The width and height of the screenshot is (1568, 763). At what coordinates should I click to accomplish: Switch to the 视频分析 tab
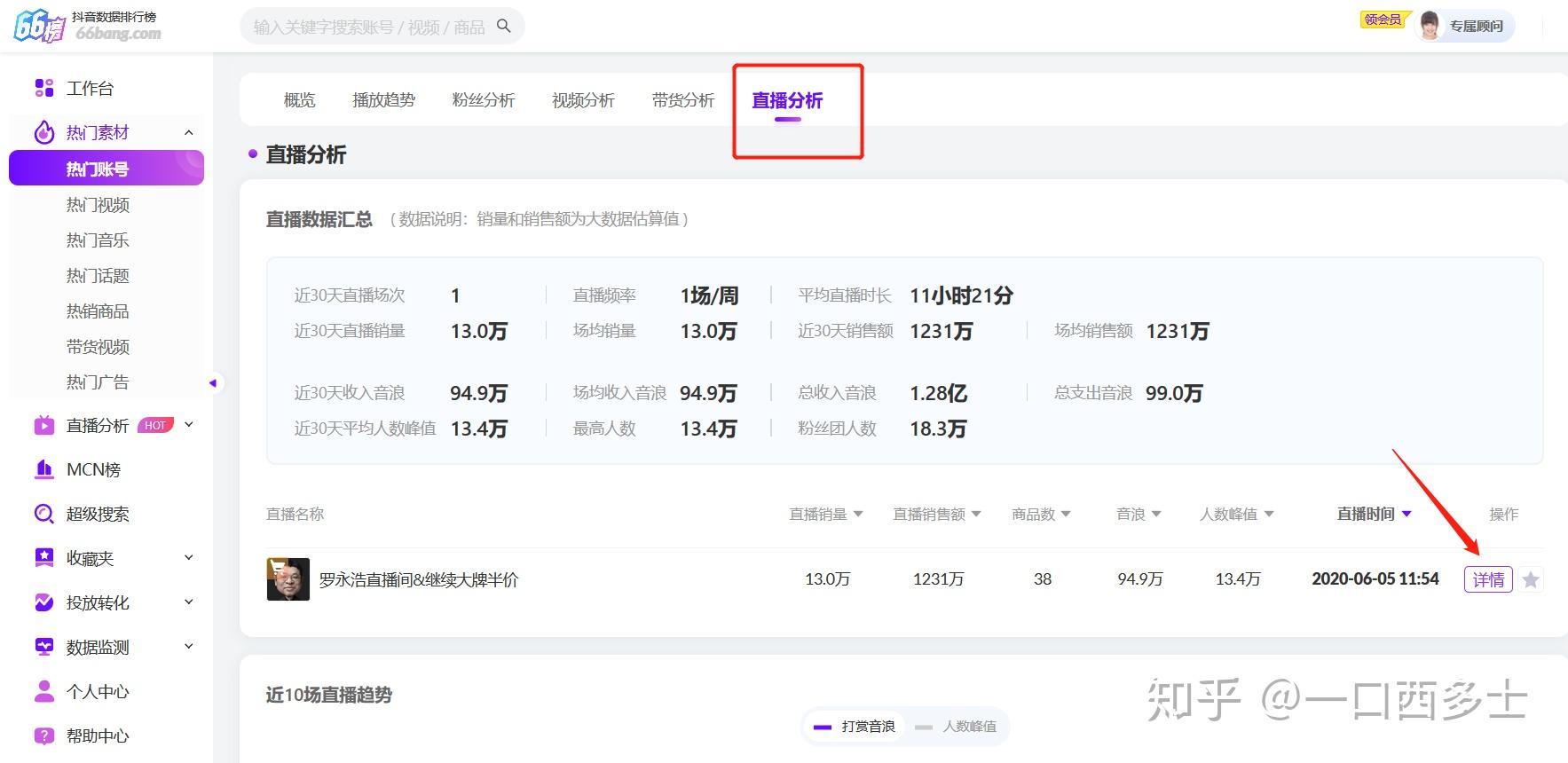coord(583,100)
